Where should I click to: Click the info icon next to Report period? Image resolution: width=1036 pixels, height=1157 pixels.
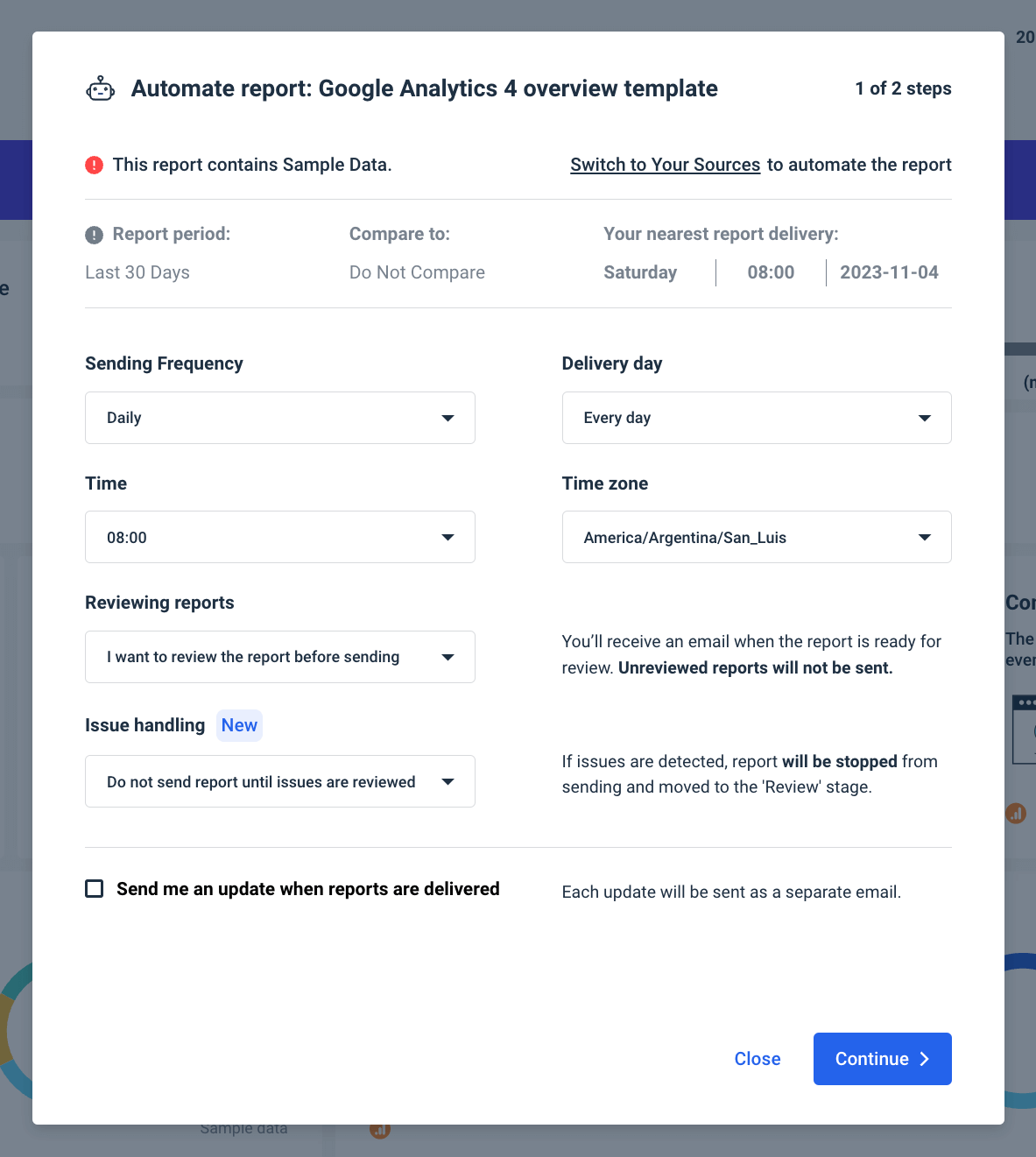click(93, 234)
